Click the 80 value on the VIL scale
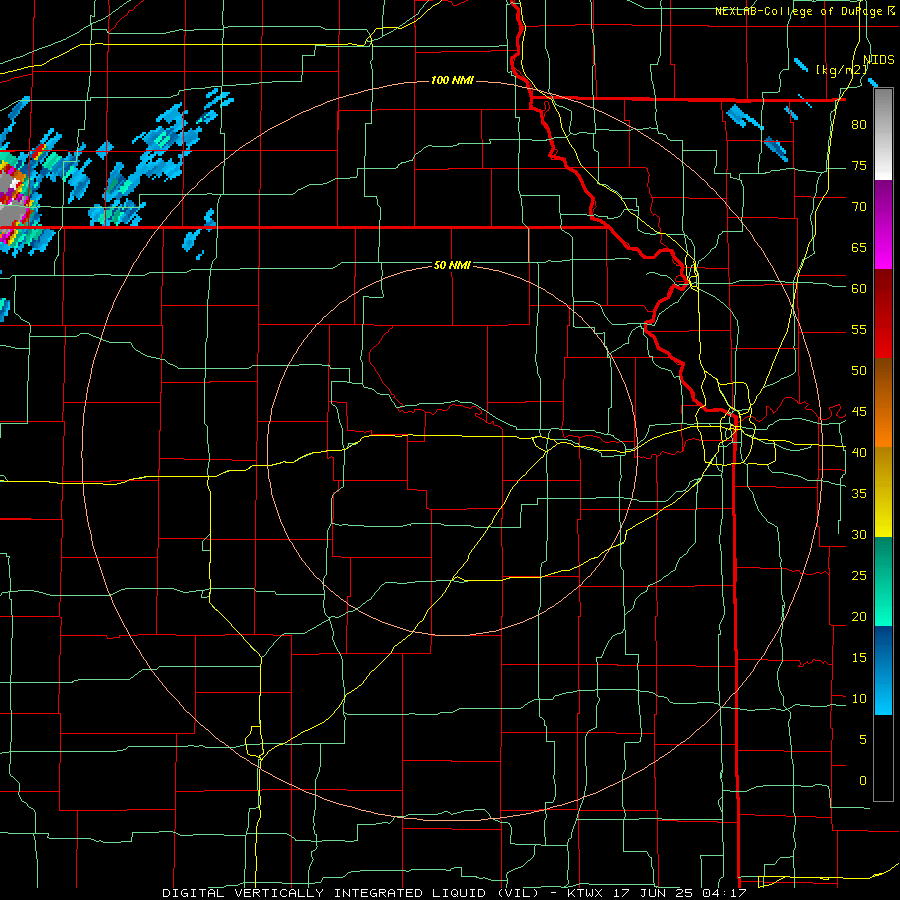 coord(859,125)
